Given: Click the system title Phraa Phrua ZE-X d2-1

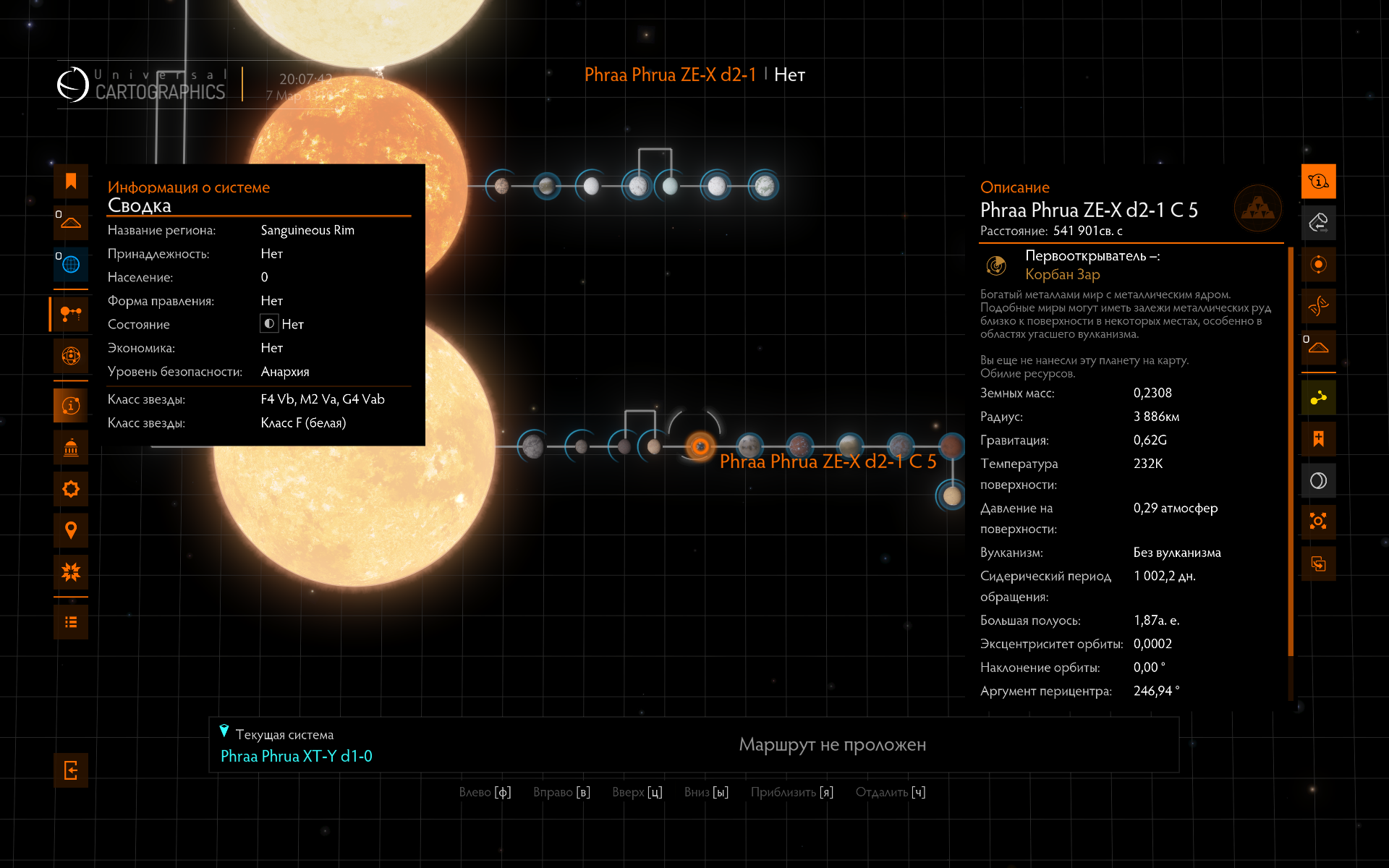Looking at the screenshot, I should 670,75.
